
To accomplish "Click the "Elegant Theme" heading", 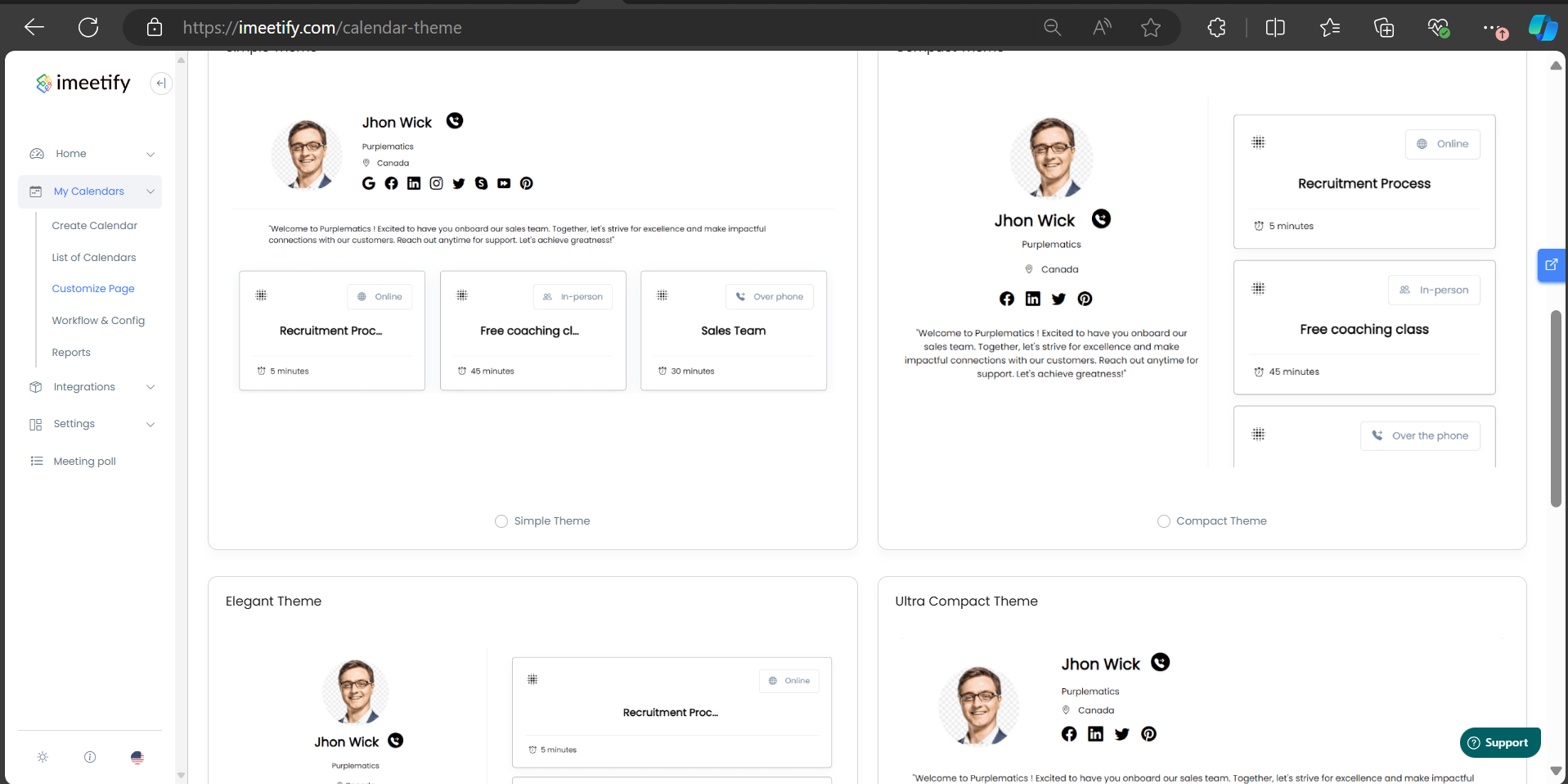I will [x=273, y=602].
